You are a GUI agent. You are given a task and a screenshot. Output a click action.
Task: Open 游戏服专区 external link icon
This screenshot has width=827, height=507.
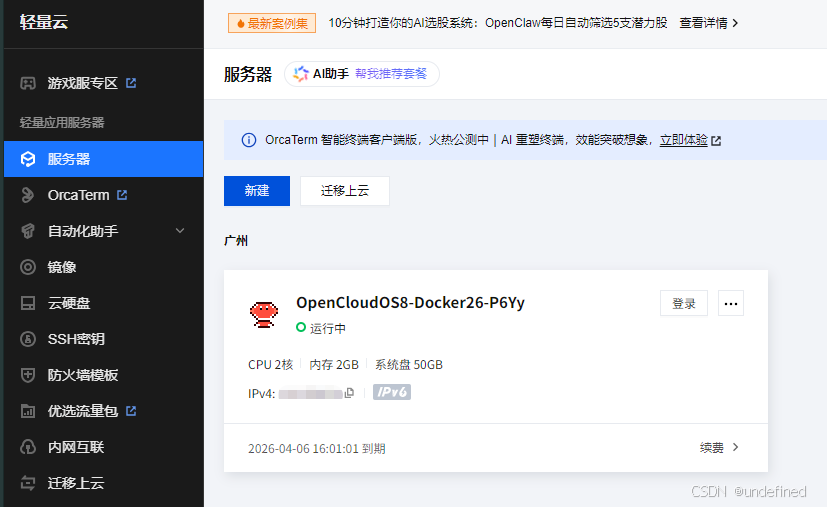pyautogui.click(x=131, y=83)
